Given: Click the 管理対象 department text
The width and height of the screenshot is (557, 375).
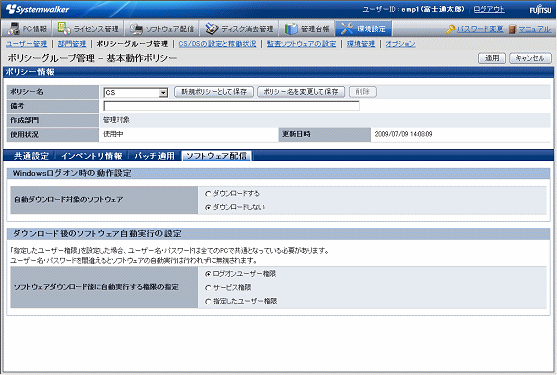Looking at the screenshot, I should tap(117, 120).
